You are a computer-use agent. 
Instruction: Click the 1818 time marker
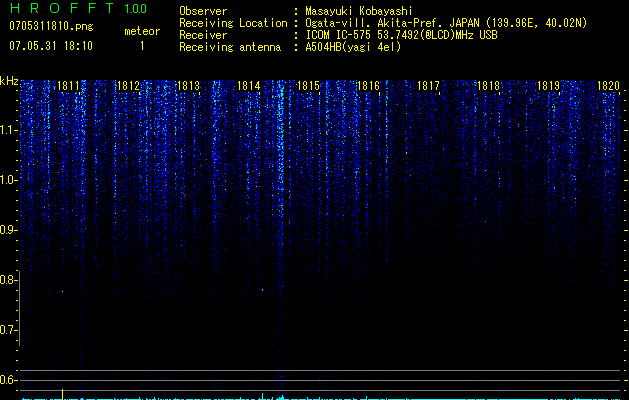click(488, 86)
